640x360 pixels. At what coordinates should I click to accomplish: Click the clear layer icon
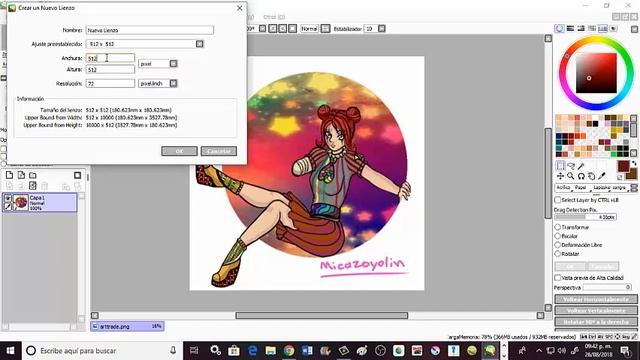pos(33,186)
